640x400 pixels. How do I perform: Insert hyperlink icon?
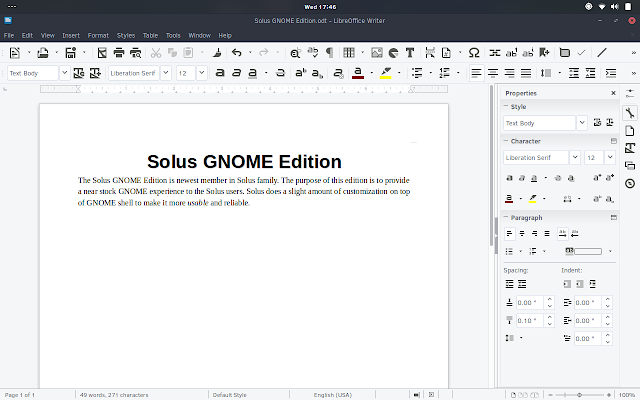tap(495, 53)
